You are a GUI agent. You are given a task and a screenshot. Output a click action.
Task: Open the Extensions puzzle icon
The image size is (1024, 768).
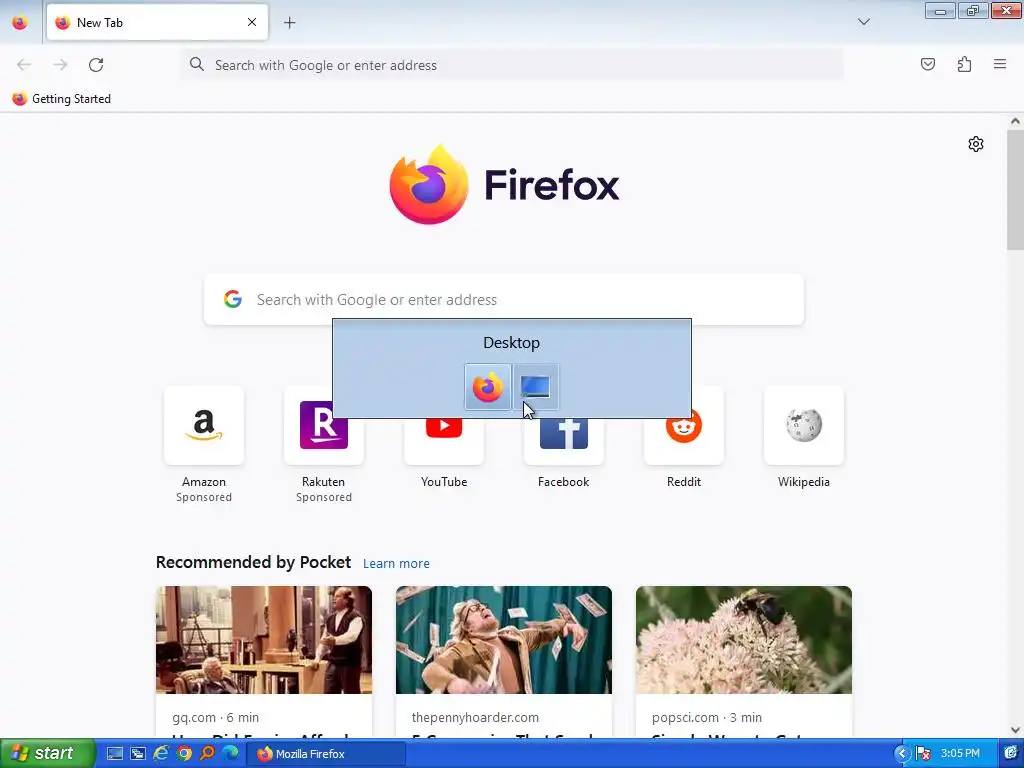[x=964, y=64]
